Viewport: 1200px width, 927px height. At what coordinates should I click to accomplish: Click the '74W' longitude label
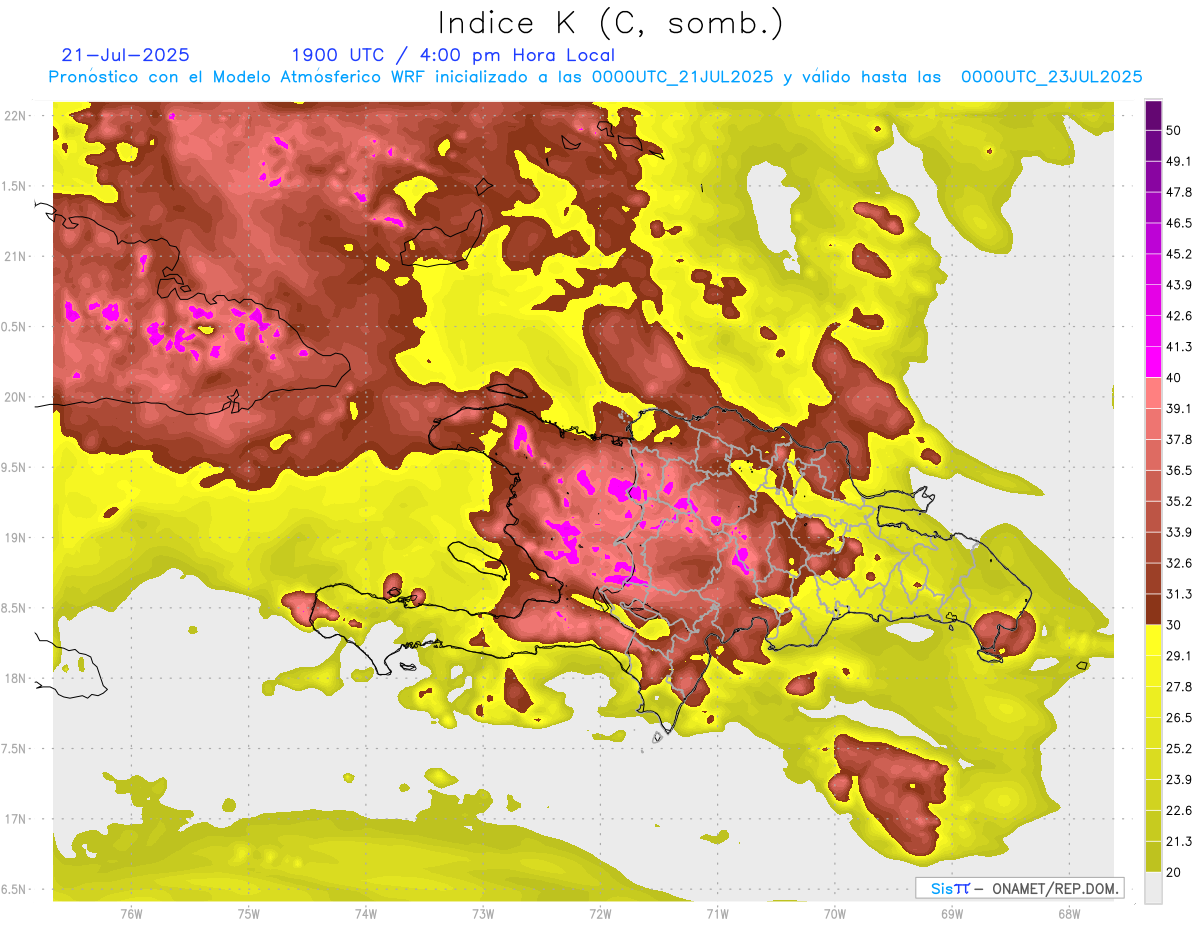pos(365,914)
